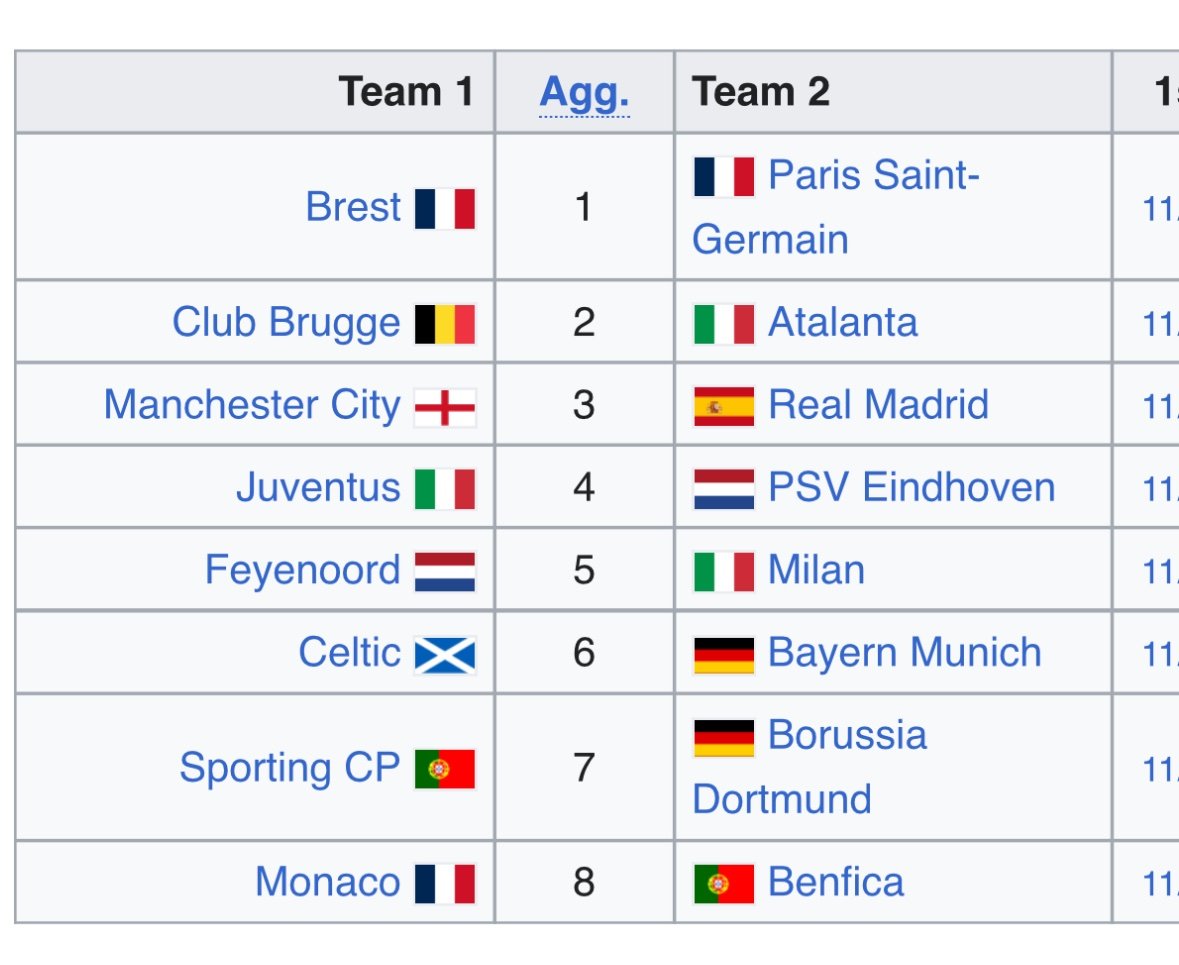Screen dimensions: 1179x965
Task: Open the Agg. column header link
Action: tap(584, 93)
